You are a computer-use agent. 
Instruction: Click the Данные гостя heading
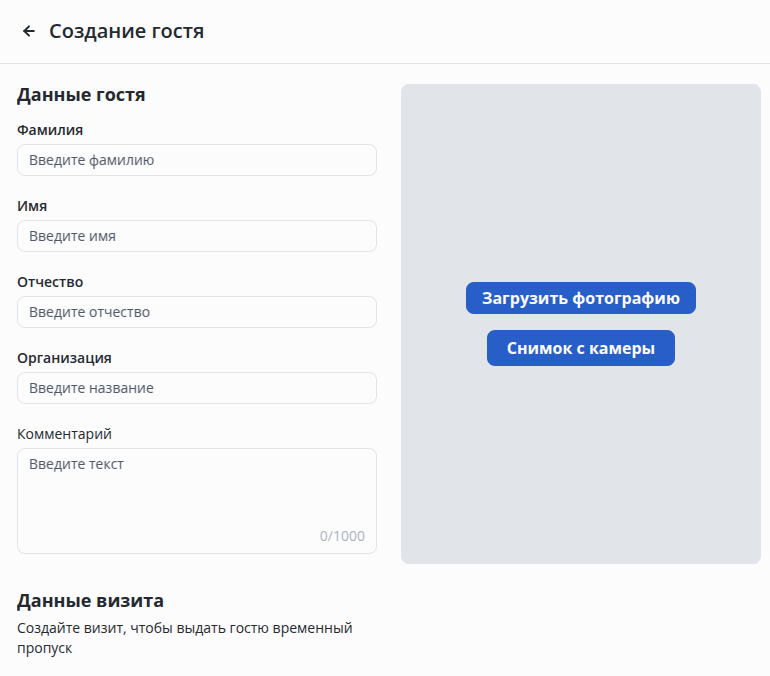(81, 95)
